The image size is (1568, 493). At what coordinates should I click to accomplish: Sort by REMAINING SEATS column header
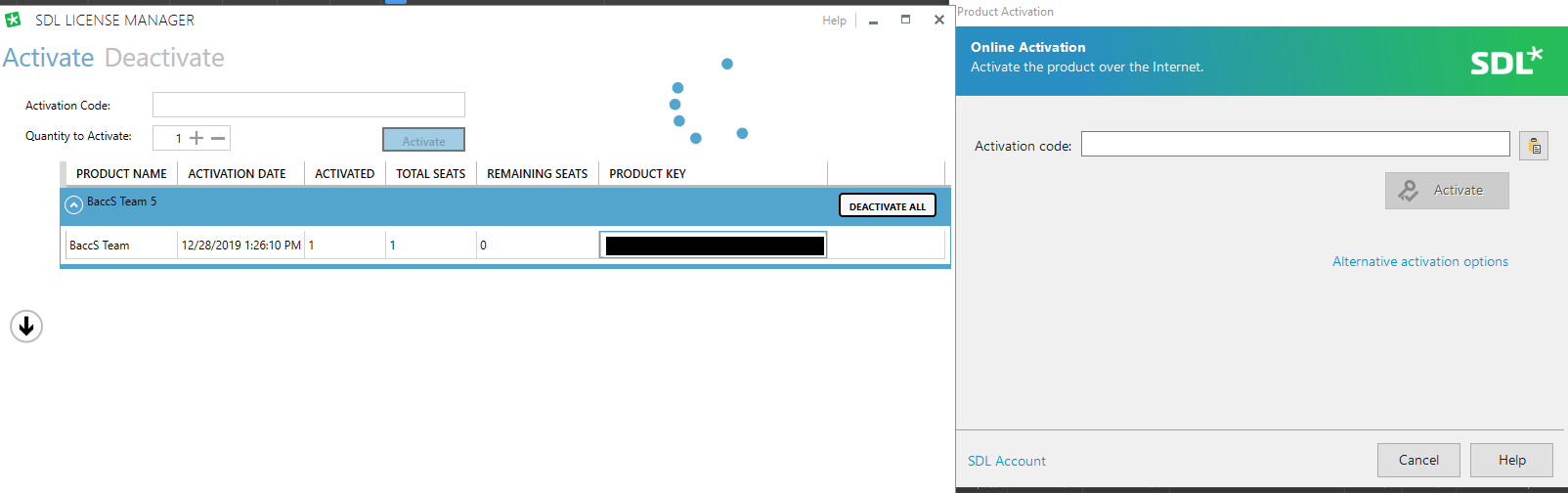[x=537, y=174]
